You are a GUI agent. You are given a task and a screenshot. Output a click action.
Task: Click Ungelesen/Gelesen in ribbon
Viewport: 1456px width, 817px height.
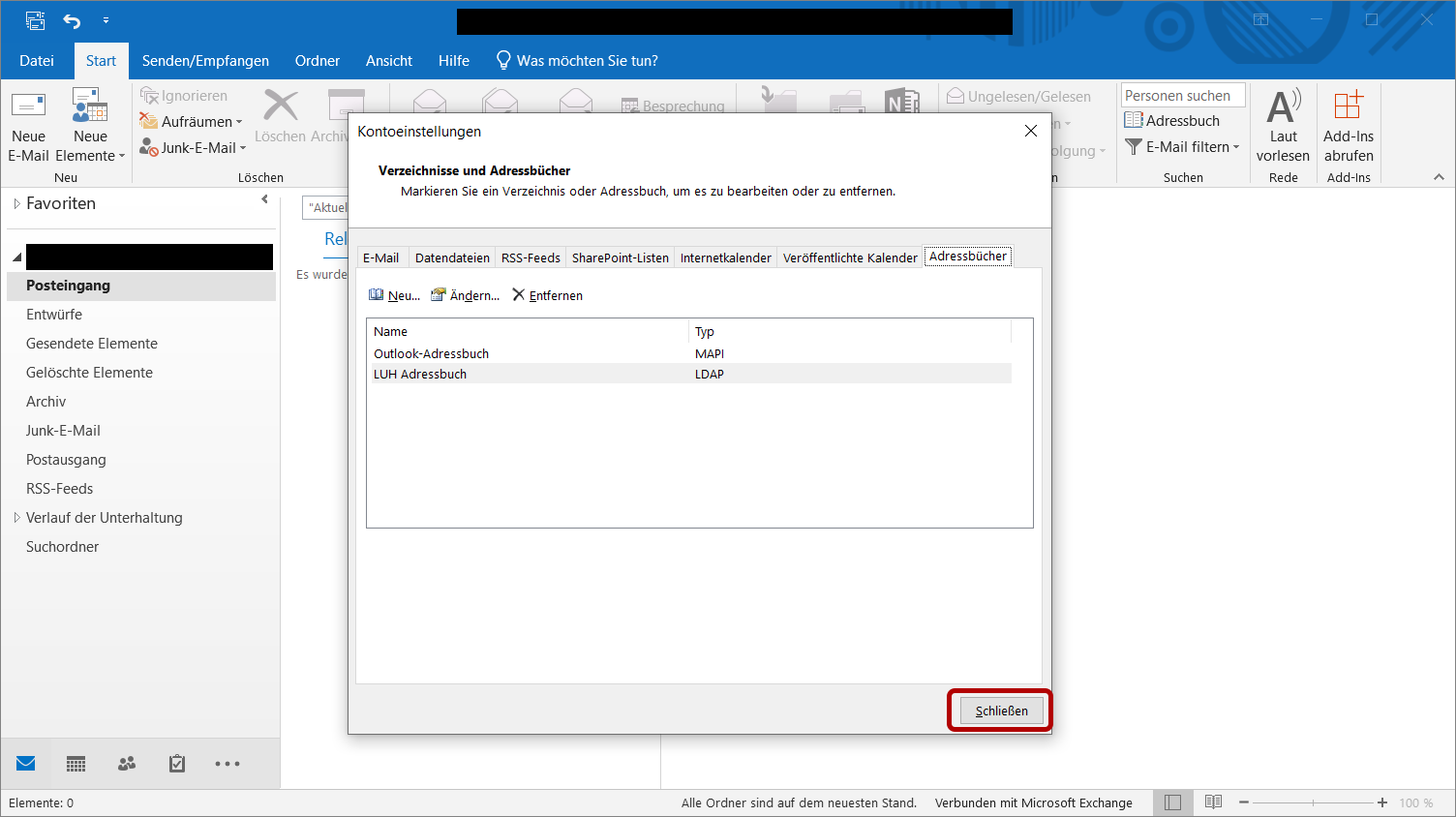(1018, 97)
